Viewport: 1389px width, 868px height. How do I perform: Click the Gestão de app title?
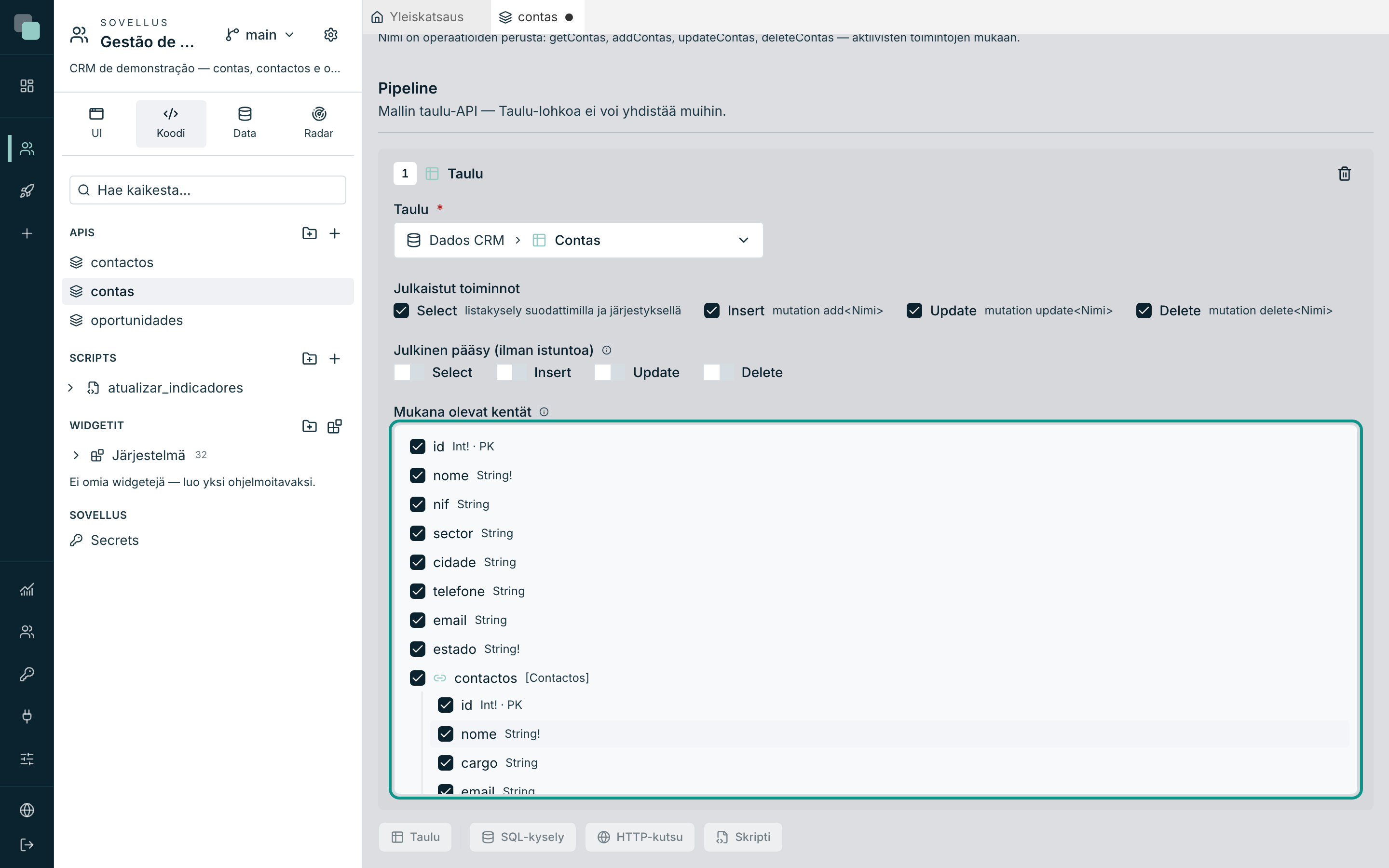tap(148, 42)
